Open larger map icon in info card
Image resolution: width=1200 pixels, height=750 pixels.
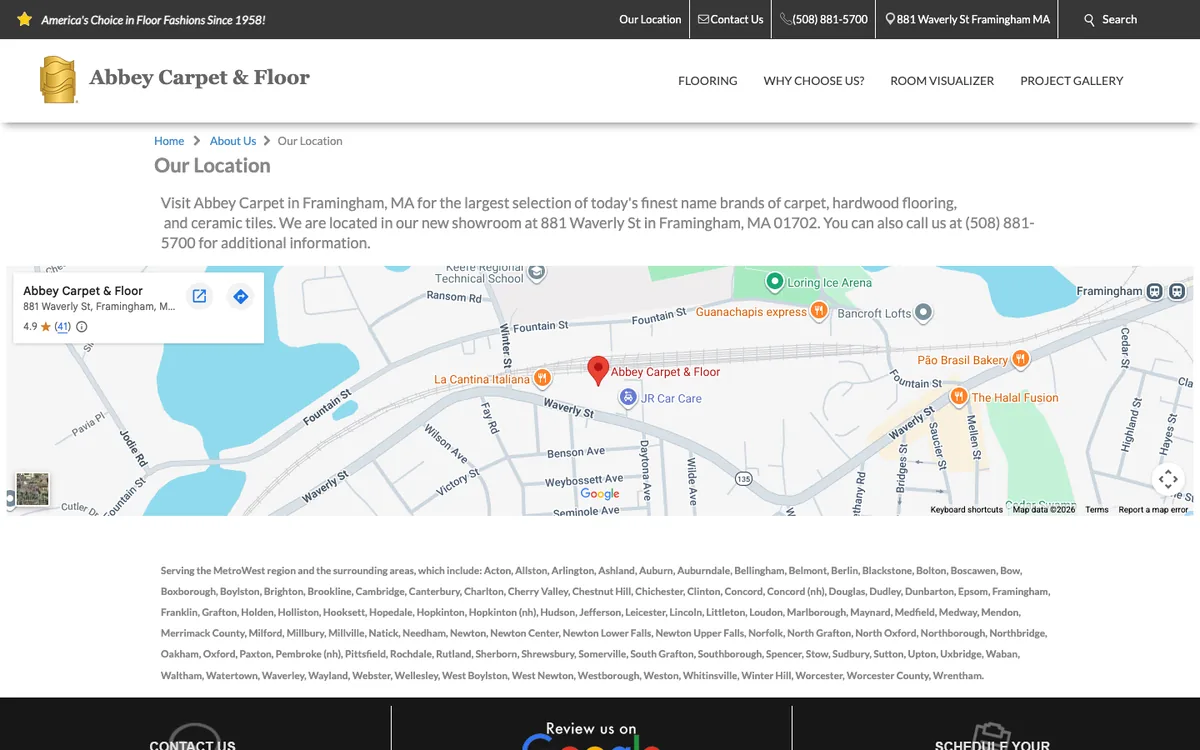199,296
